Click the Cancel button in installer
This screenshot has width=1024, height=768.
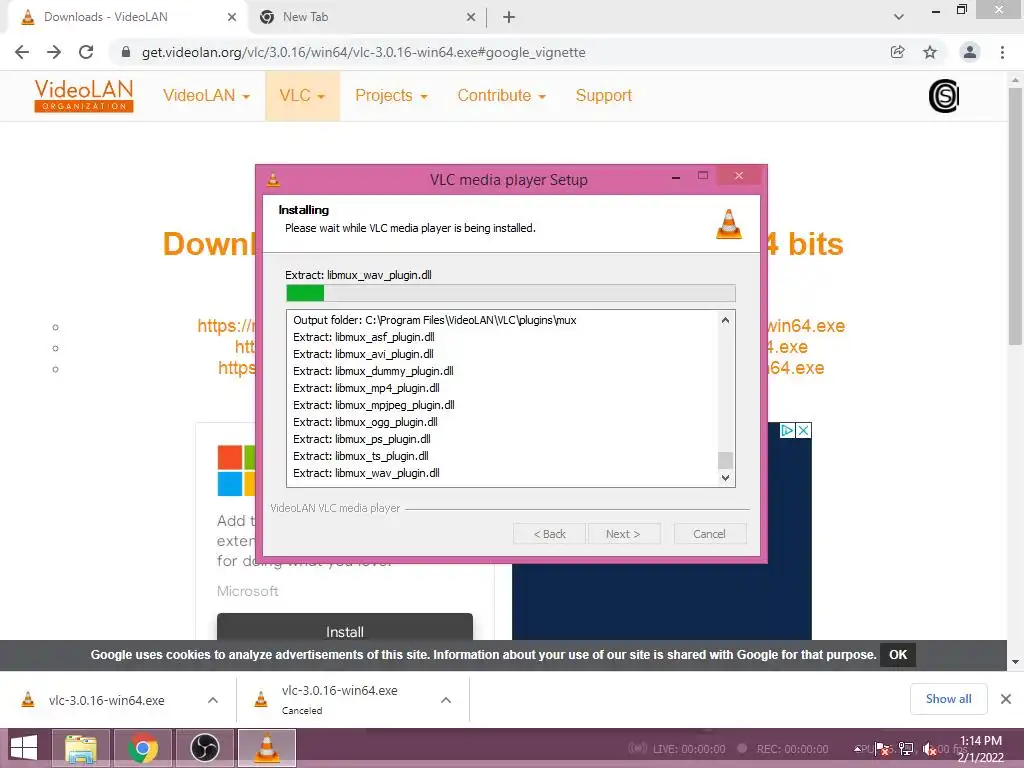pos(710,534)
